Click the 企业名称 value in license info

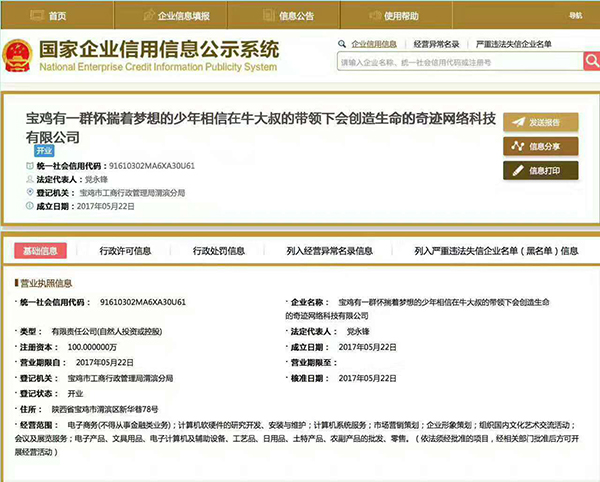point(417,309)
